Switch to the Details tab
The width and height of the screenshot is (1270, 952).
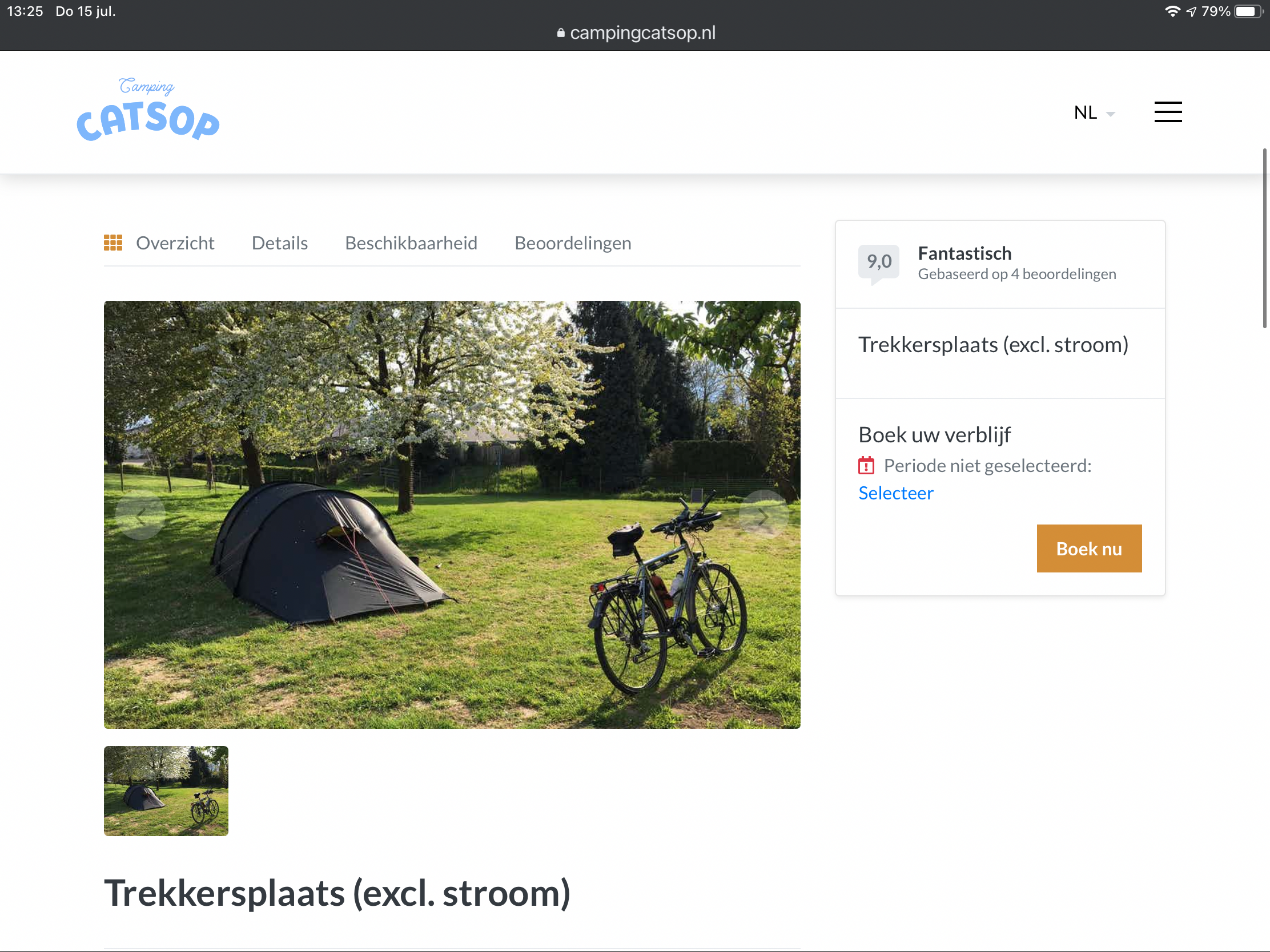280,243
